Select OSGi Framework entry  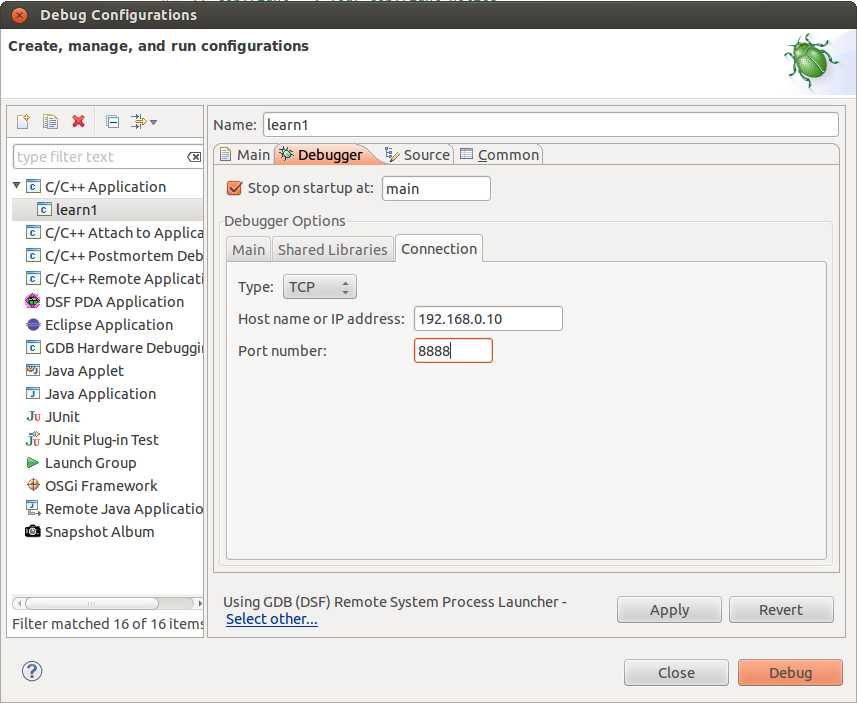pos(101,485)
